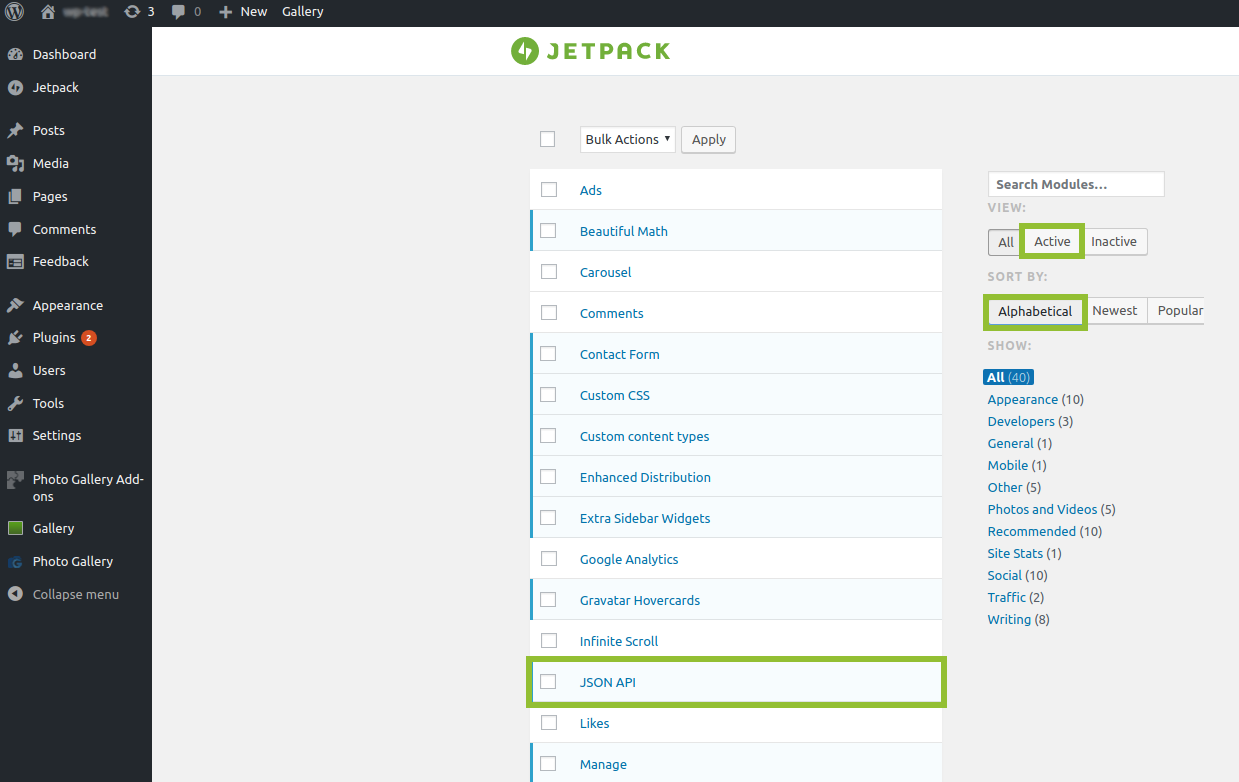Click the green Gallery icon

(15, 528)
